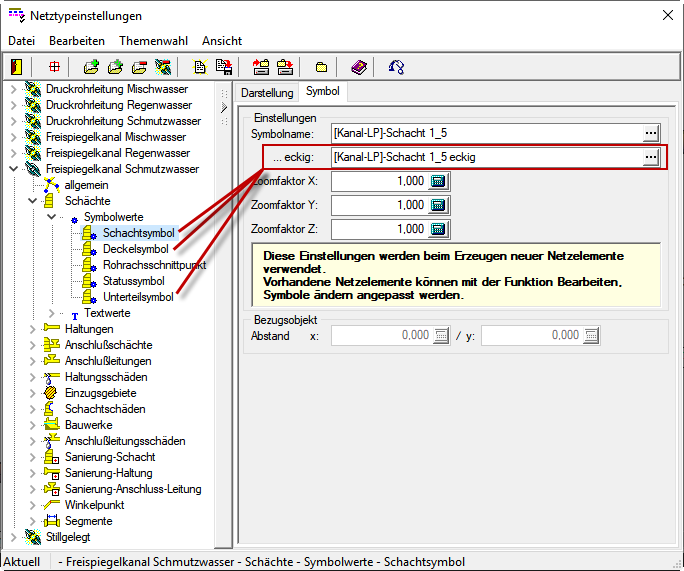Select the Deckelsymbol tree item
This screenshot has width=684, height=571.
tap(135, 249)
